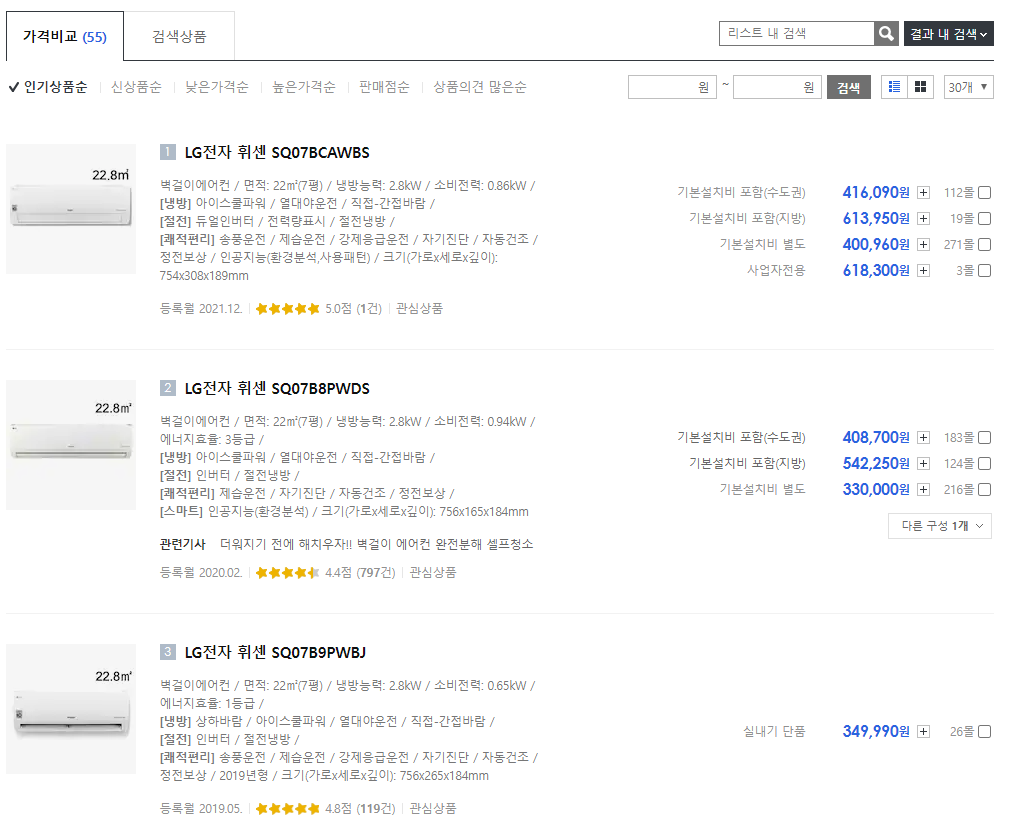Screen dimensions: 1012x832
Task: Sort by 낮은가격순
Action: point(217,86)
